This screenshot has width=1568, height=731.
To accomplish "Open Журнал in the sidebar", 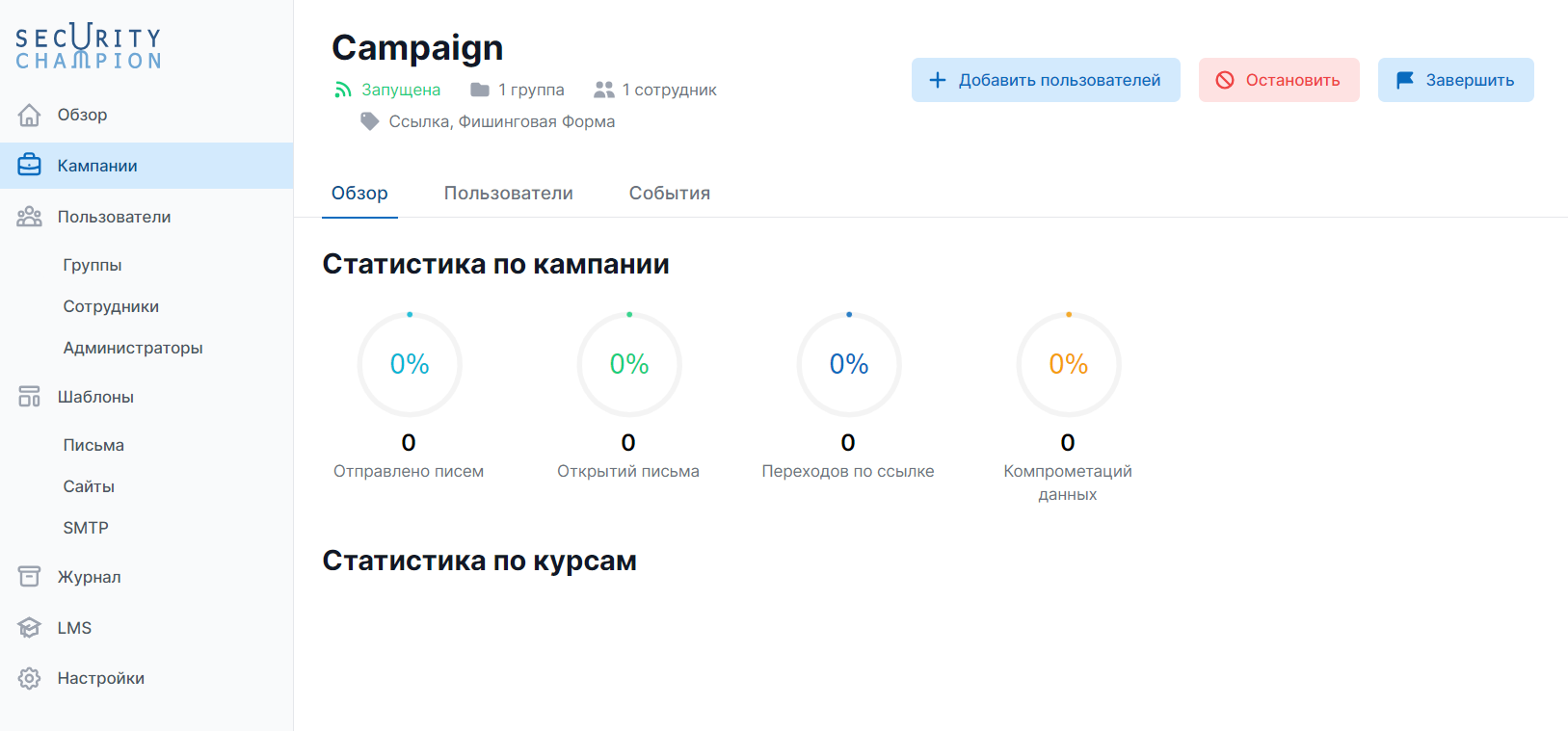I will point(146,577).
